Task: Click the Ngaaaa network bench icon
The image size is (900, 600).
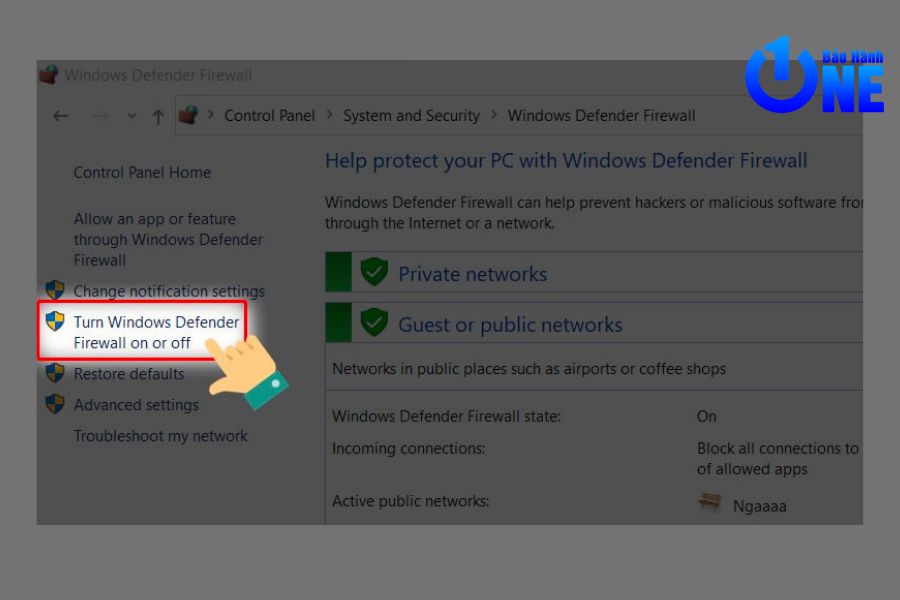Action: coord(710,503)
